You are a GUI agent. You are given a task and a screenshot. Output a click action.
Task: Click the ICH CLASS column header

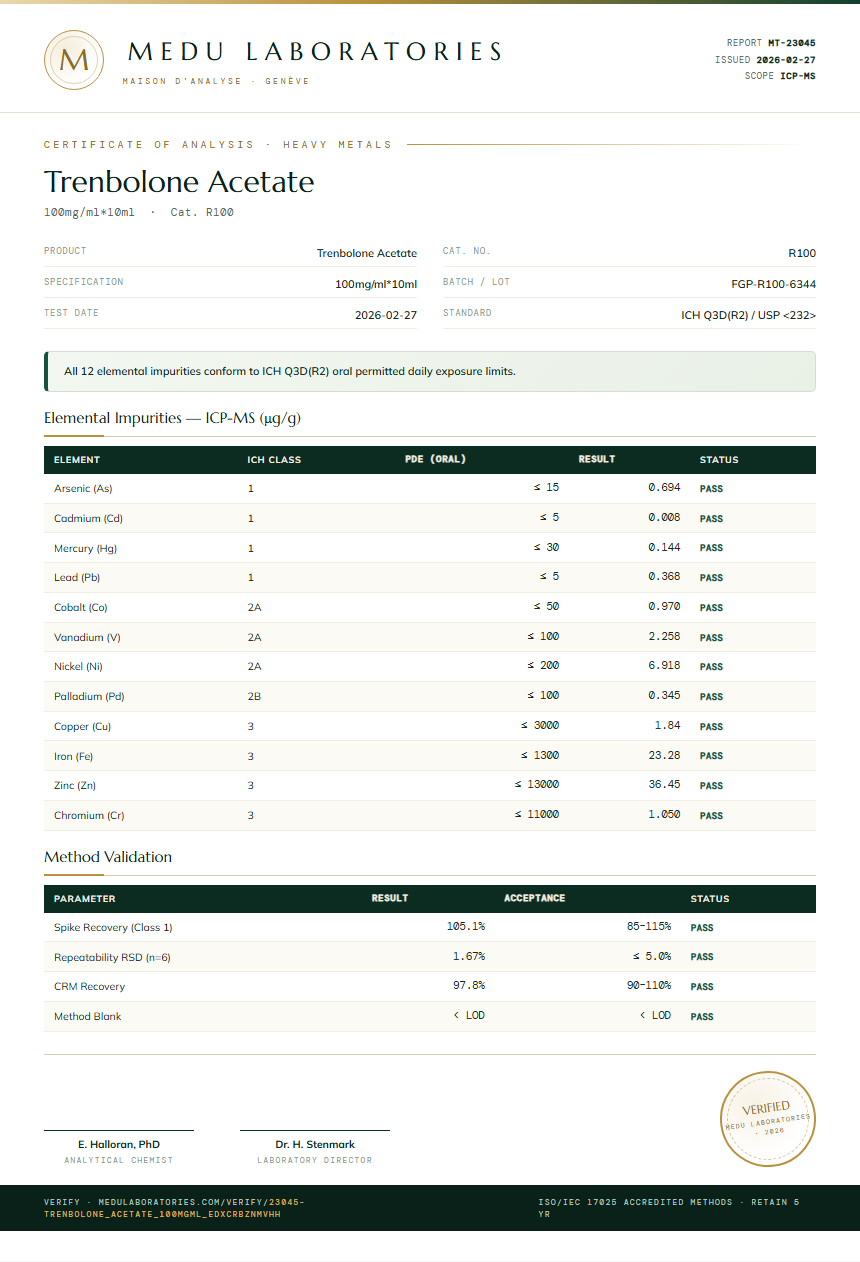274,460
